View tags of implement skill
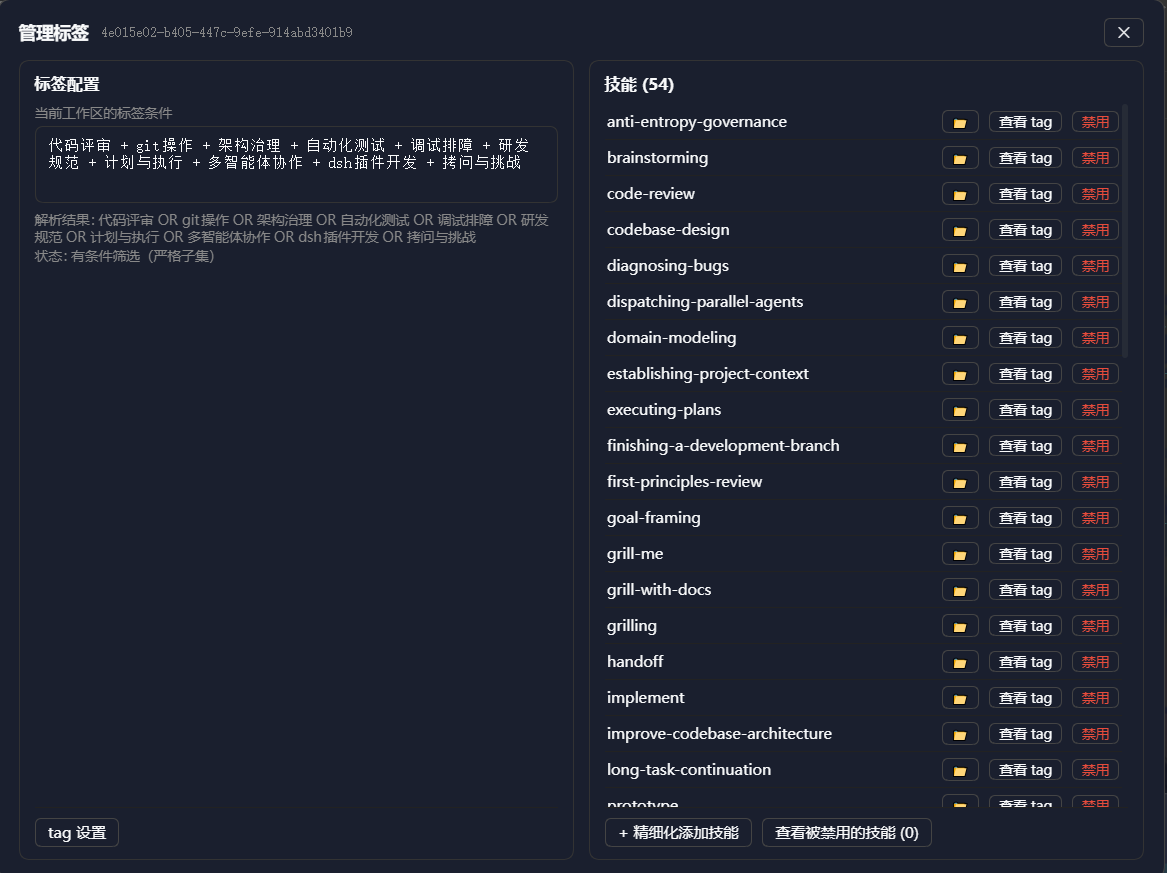1167x873 pixels. coord(1025,697)
